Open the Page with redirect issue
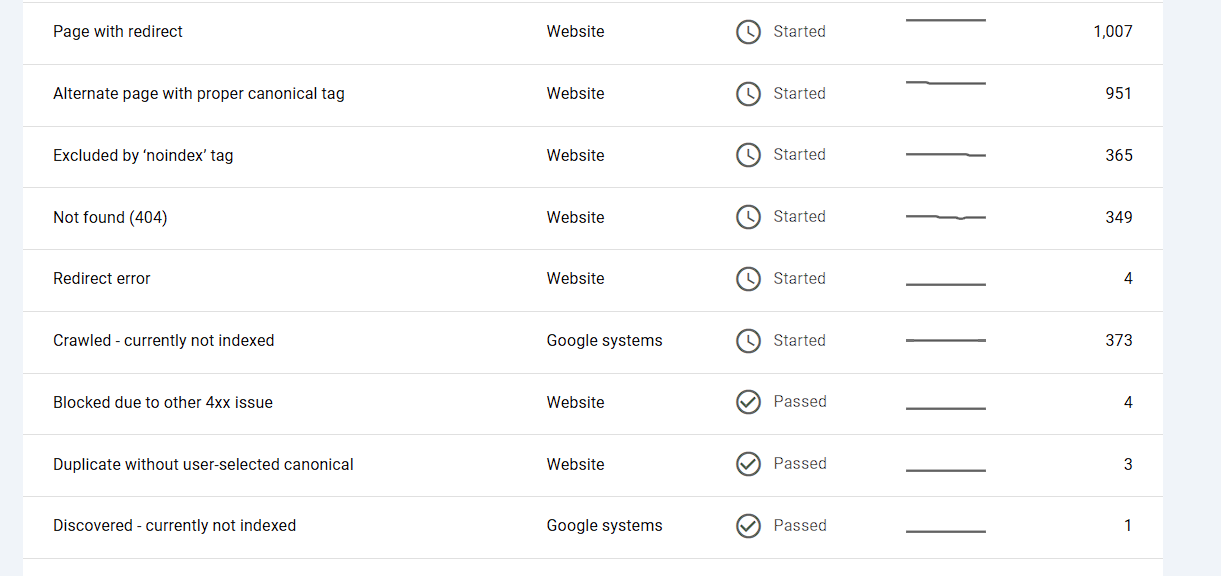The width and height of the screenshot is (1221, 576). (118, 32)
